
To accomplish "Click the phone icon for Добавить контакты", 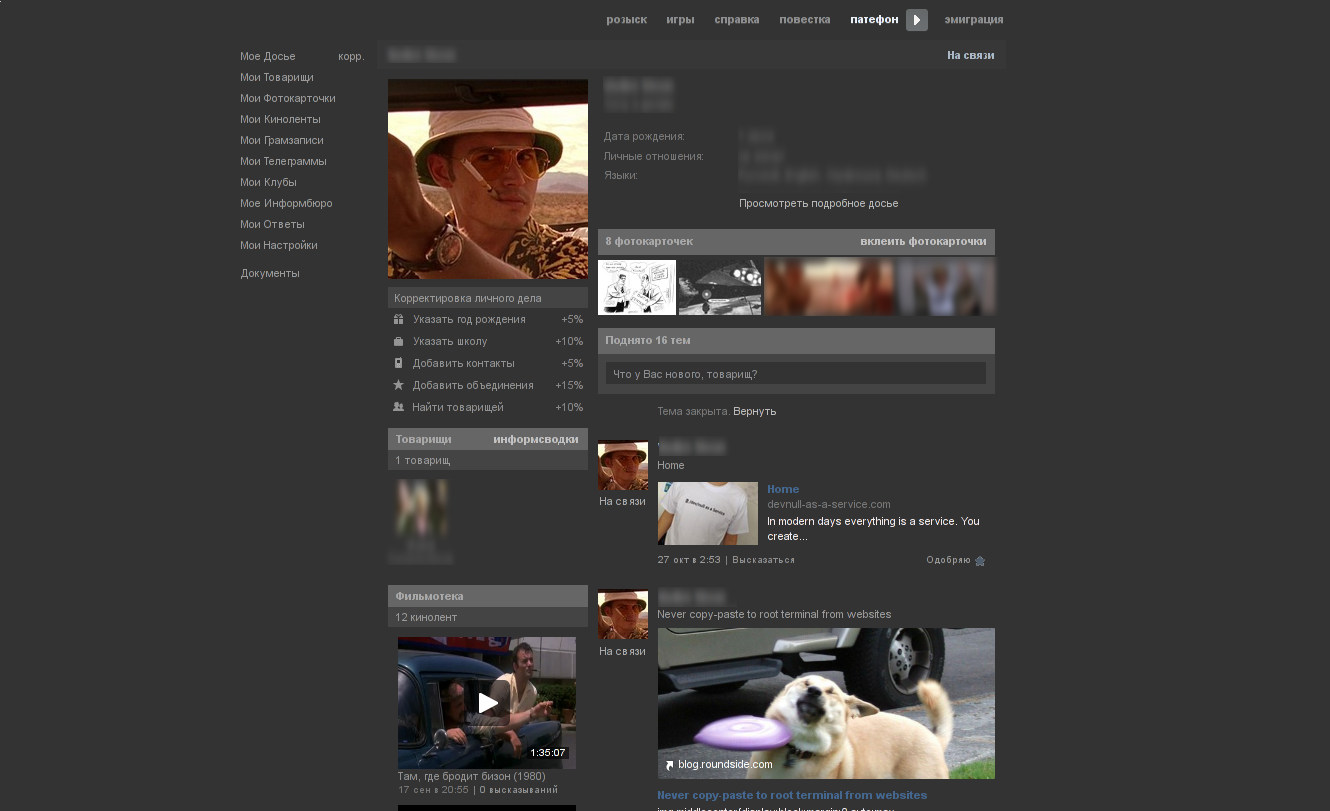I will coord(398,364).
